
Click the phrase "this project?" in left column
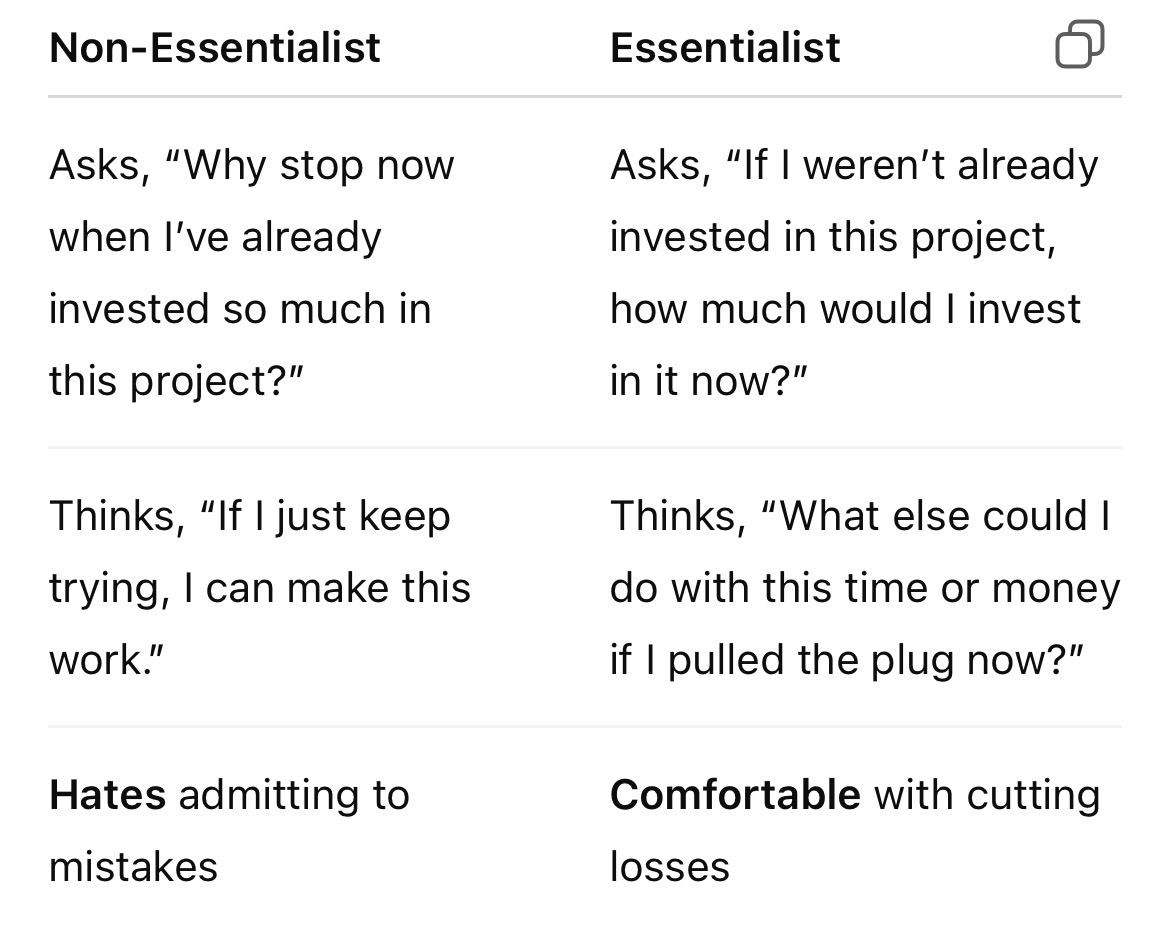[x=176, y=382]
